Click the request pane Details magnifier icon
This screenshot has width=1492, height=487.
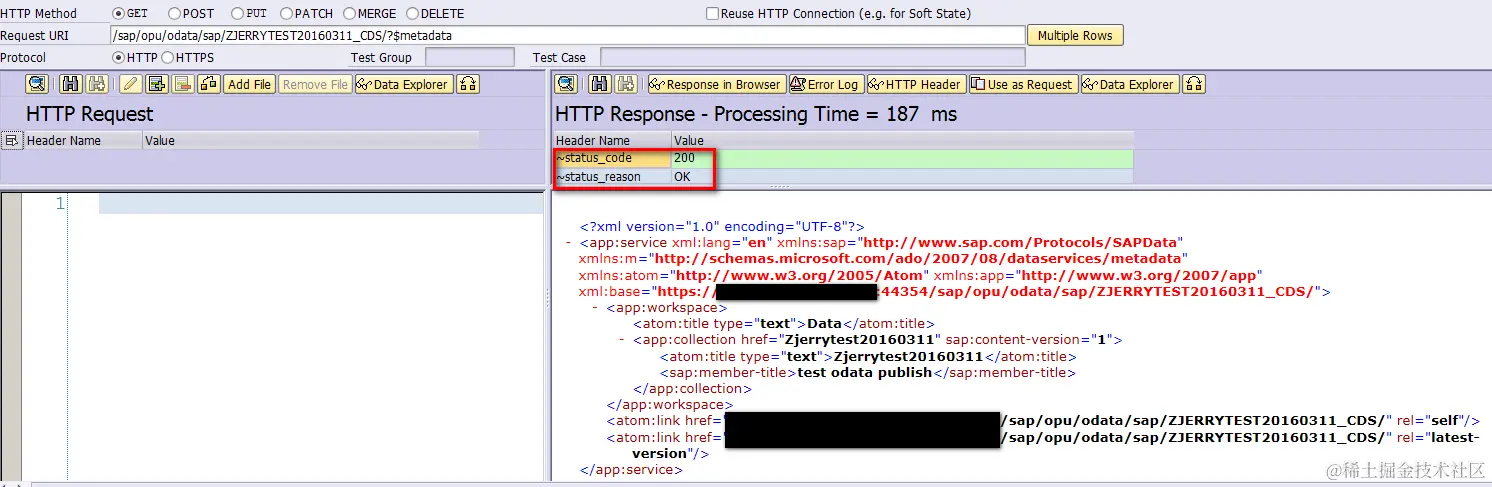point(37,84)
